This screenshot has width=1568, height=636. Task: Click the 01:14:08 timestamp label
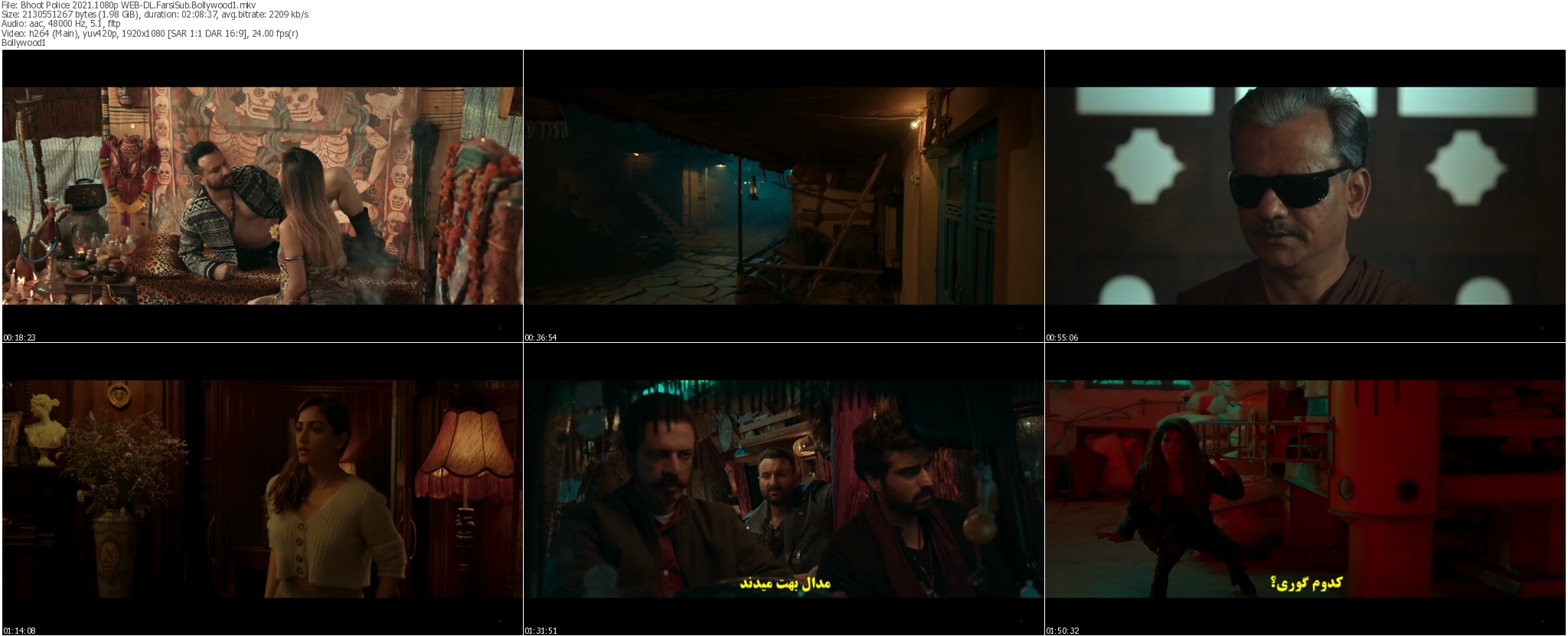[20, 631]
